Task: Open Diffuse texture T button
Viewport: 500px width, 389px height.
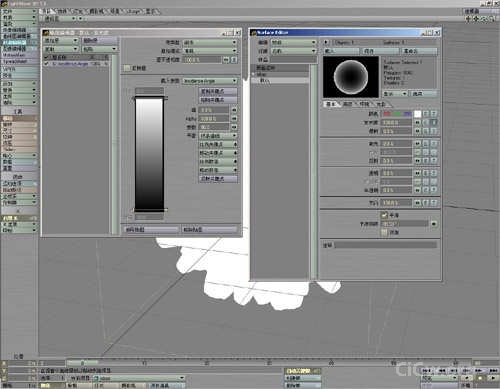Action: pyautogui.click(x=434, y=131)
